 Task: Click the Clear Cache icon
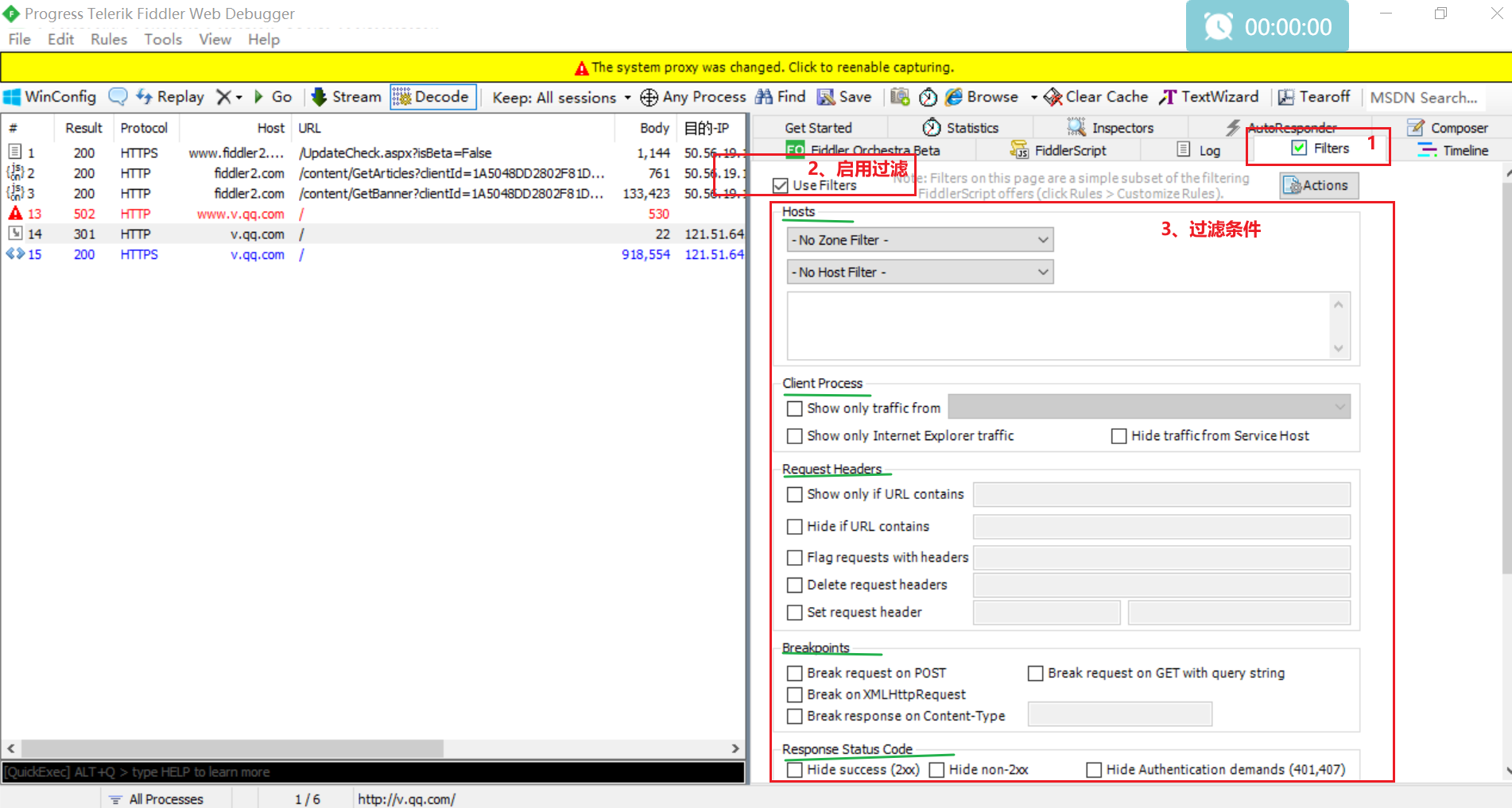tap(1053, 97)
